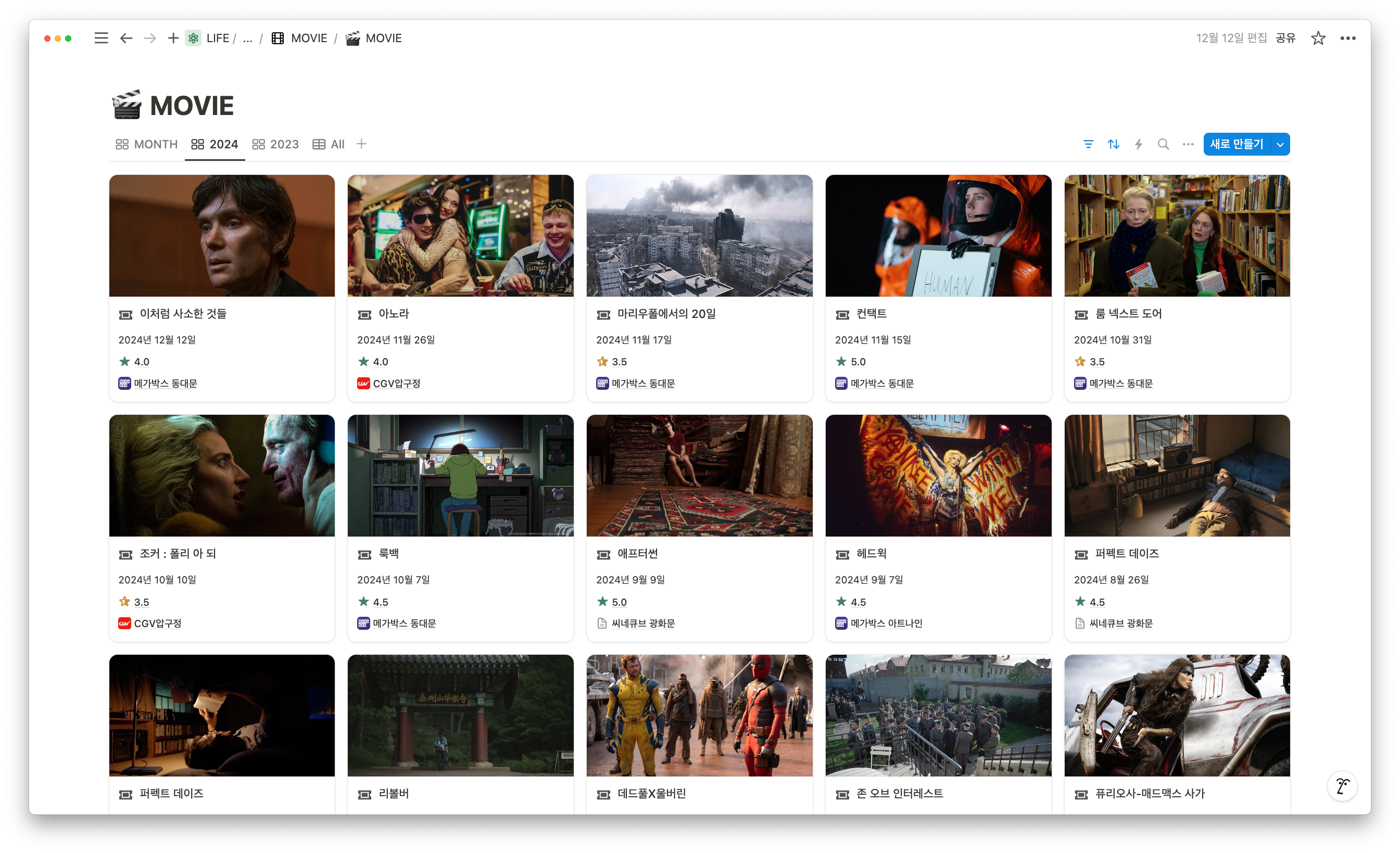The height and width of the screenshot is (853, 1400).
Task: Click the 공유 share button
Action: pos(1285,38)
